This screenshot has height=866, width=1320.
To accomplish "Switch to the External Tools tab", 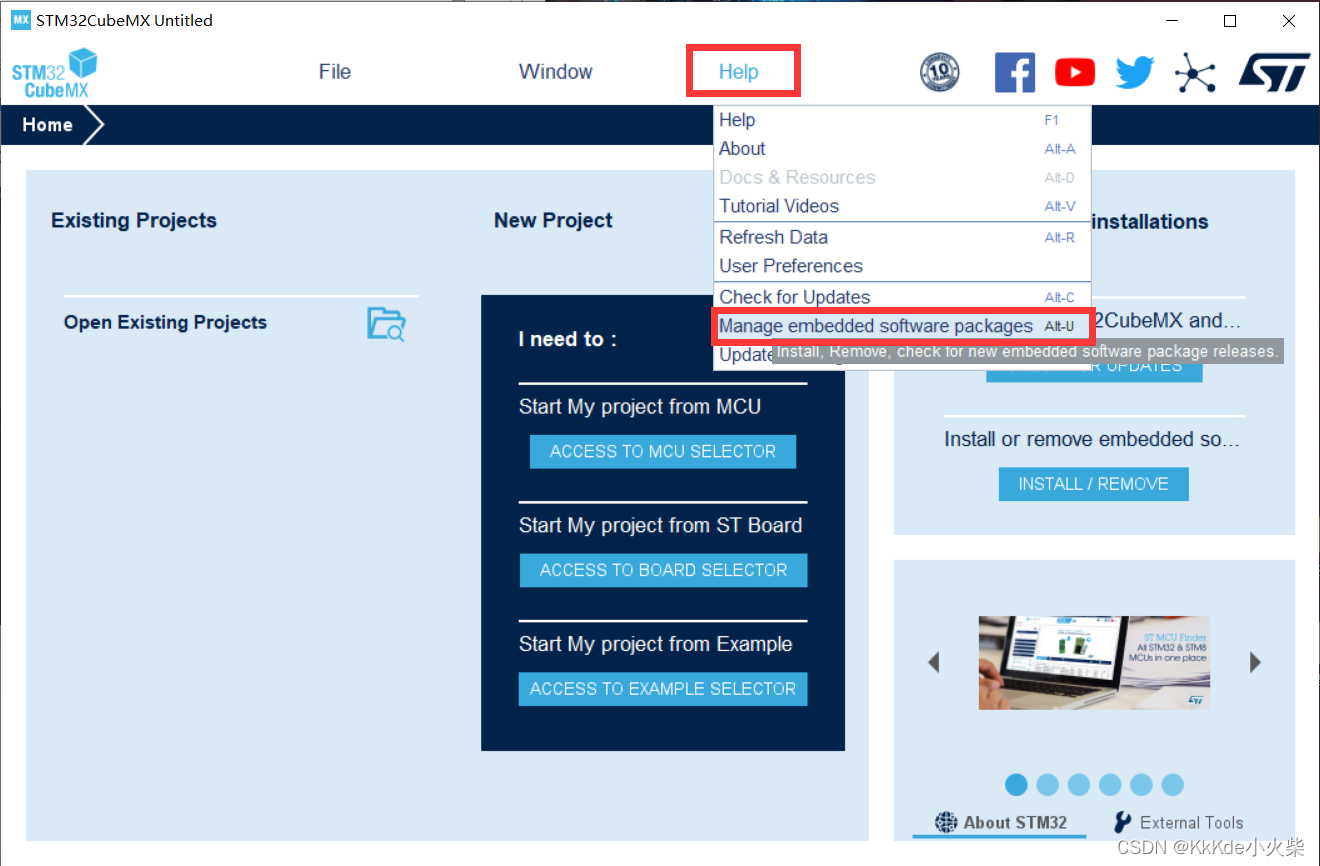I will coord(1178,823).
